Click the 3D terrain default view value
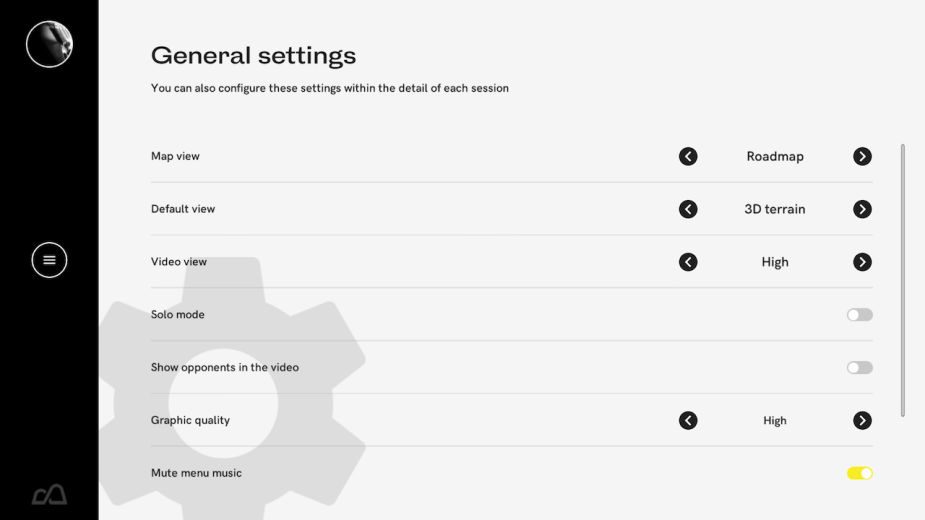Screen dimensions: 925x520 (775, 209)
